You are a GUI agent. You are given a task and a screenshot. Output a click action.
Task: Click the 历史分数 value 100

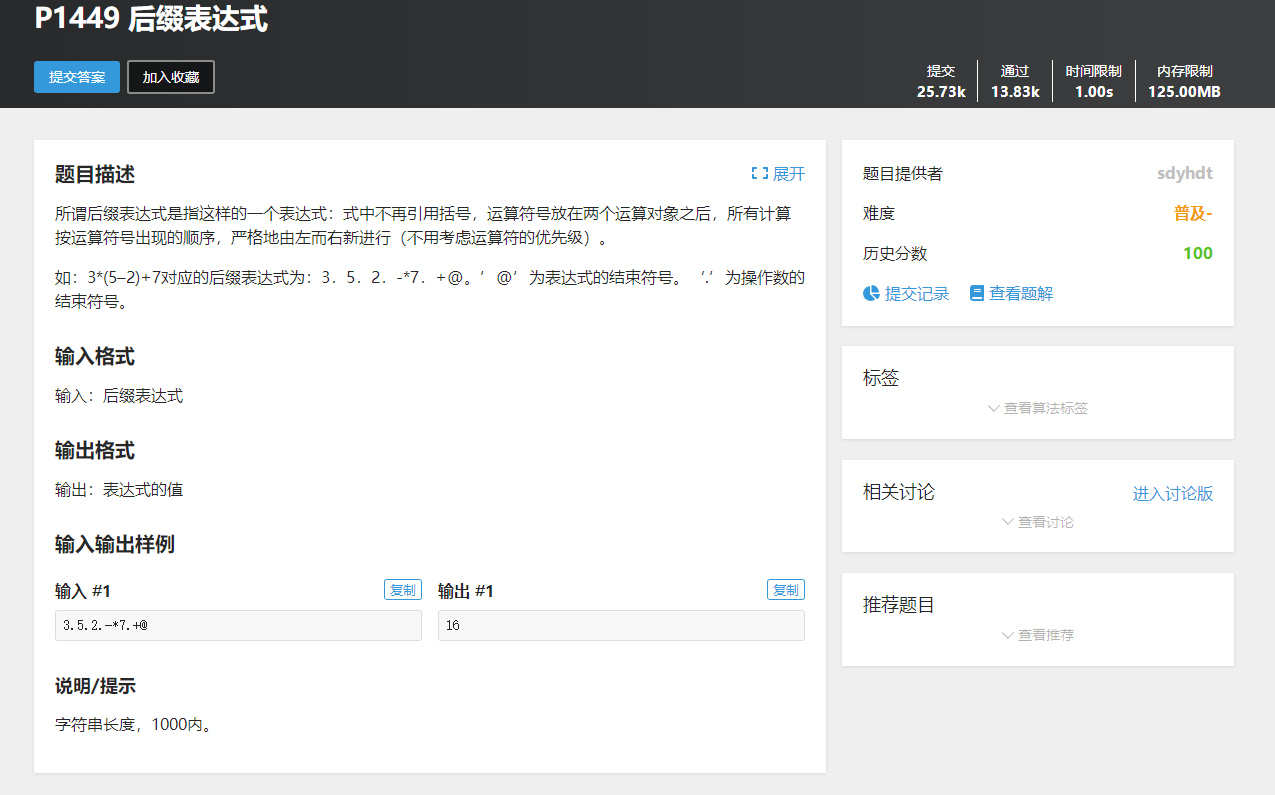coord(1198,253)
